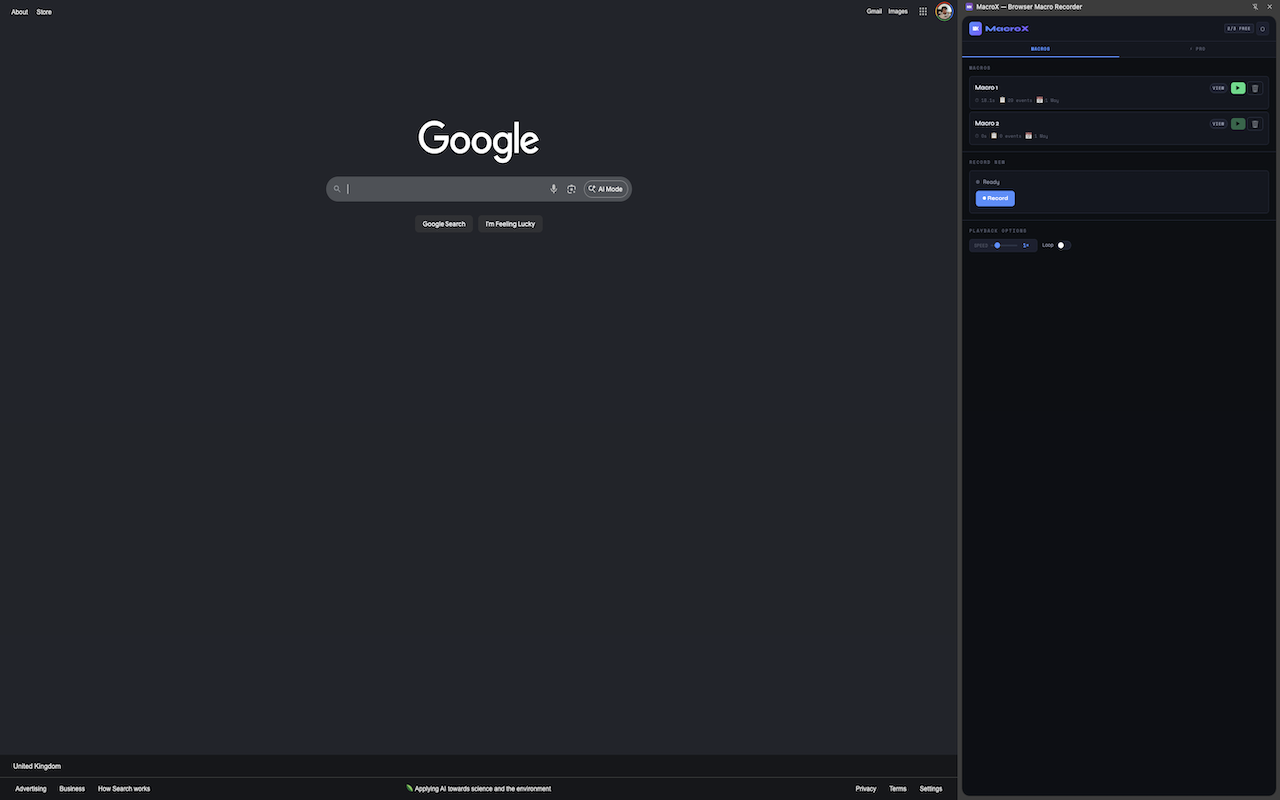Click the Google Search button

click(x=444, y=224)
